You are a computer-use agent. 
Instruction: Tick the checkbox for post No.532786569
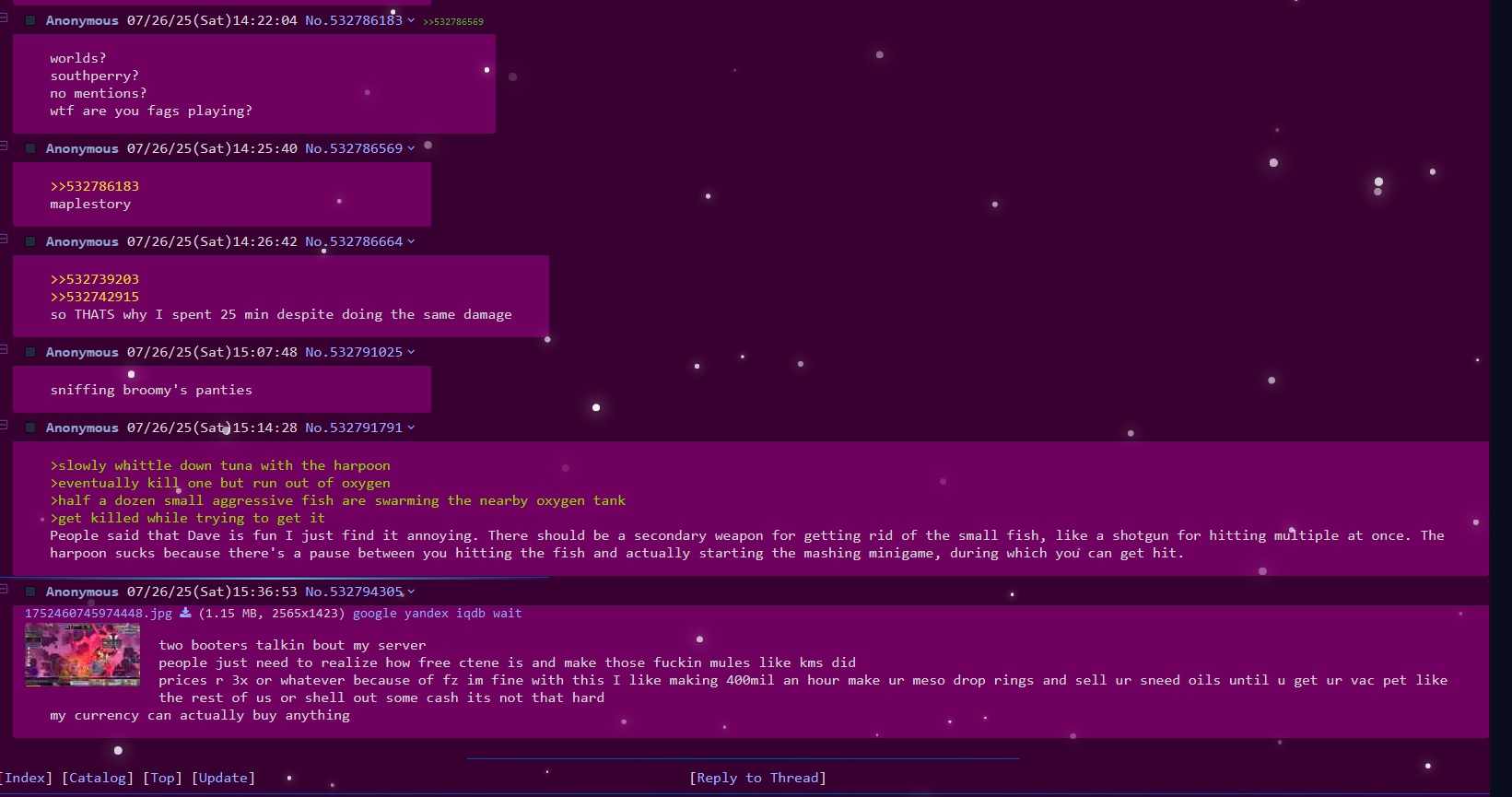click(x=30, y=148)
